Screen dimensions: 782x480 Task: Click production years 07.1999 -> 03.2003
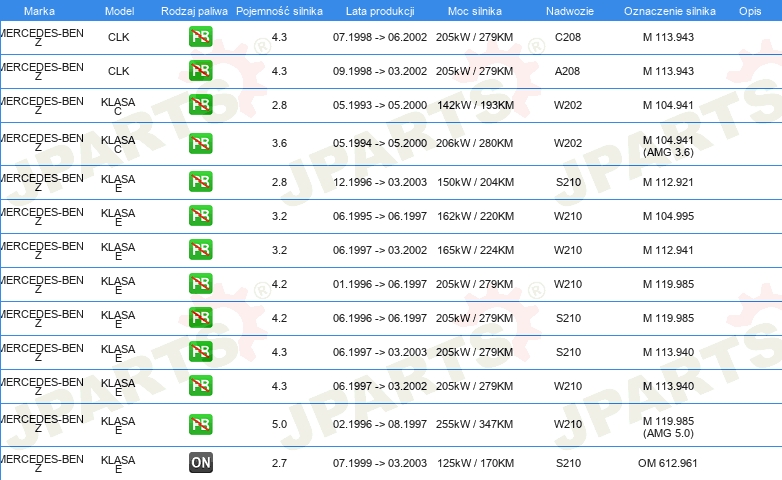coord(380,463)
